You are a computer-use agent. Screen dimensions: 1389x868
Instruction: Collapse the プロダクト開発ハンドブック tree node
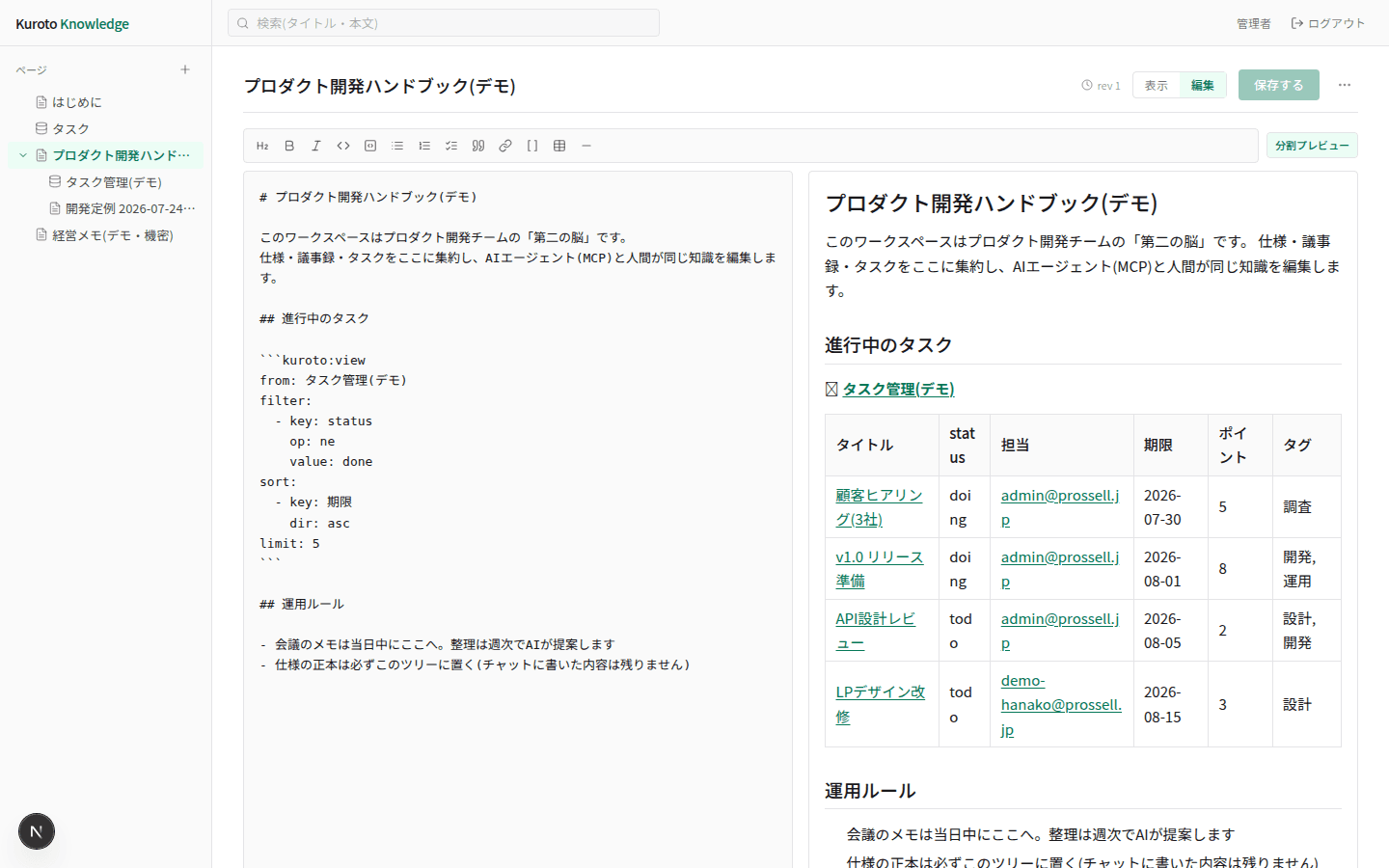(x=23, y=155)
